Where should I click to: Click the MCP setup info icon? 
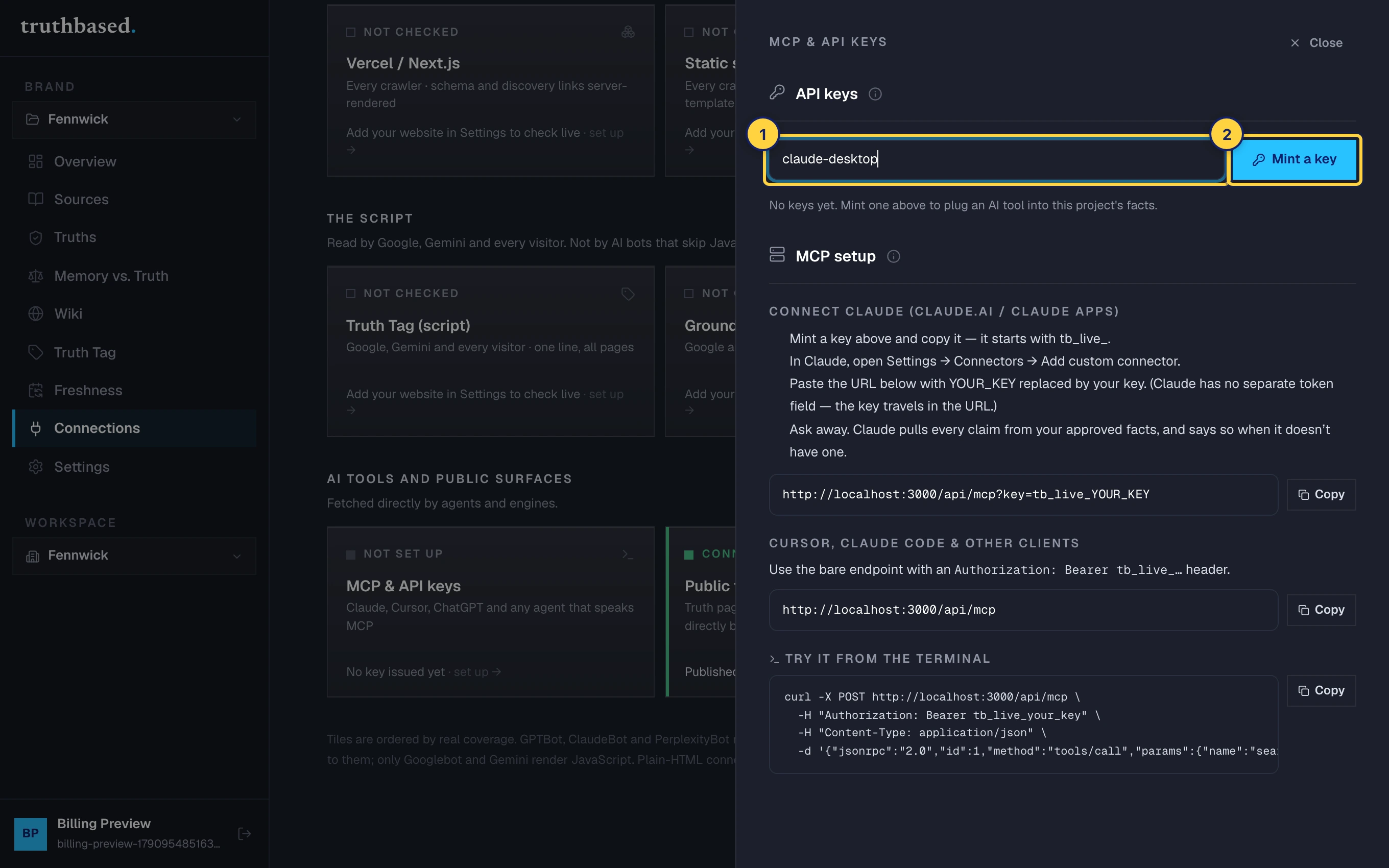point(893,257)
